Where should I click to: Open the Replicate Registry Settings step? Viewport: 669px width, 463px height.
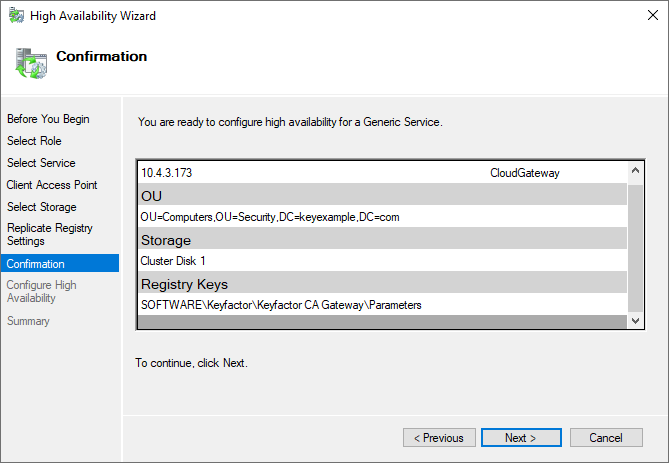click(50, 234)
